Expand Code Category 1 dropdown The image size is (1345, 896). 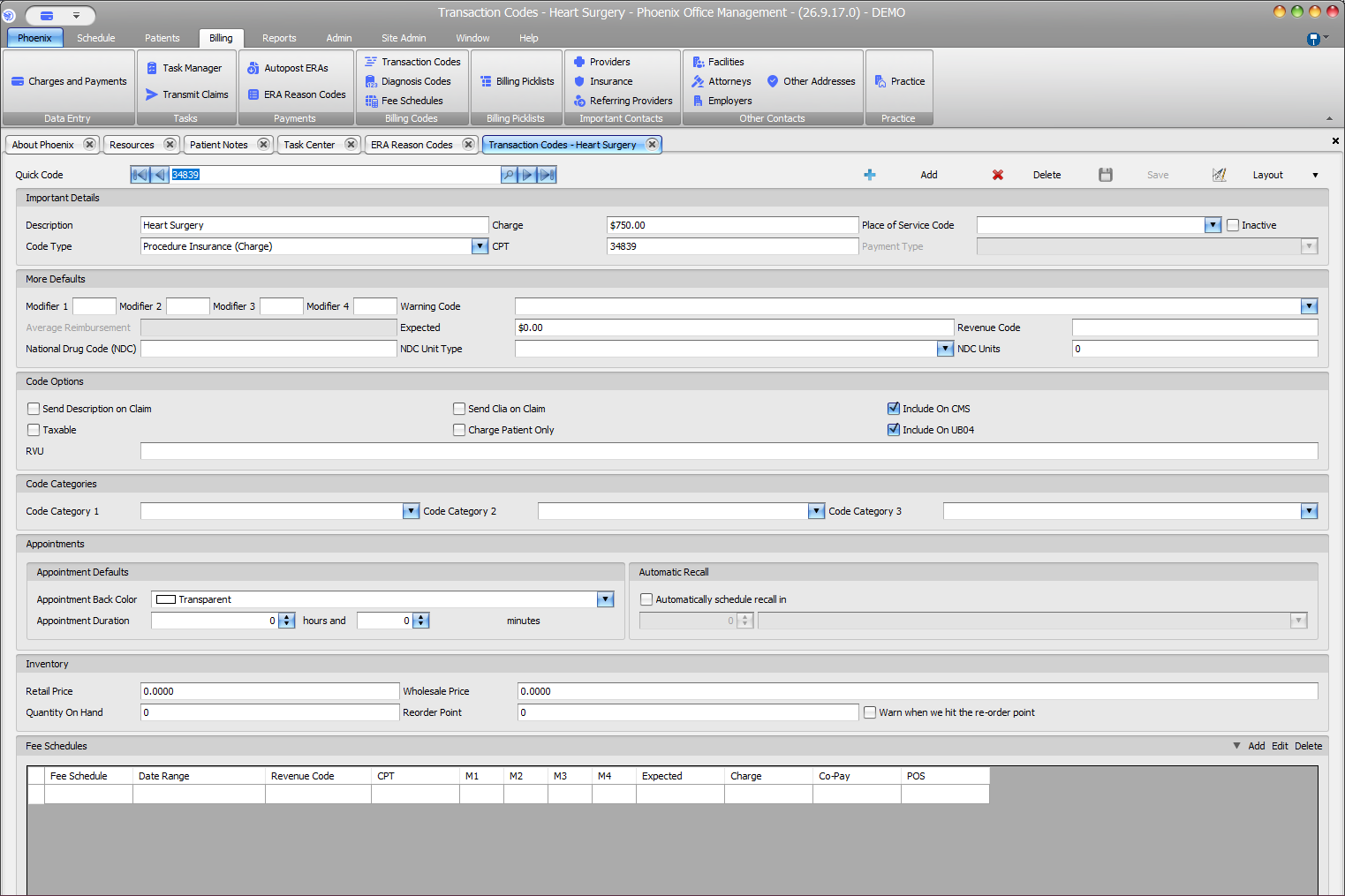411,511
